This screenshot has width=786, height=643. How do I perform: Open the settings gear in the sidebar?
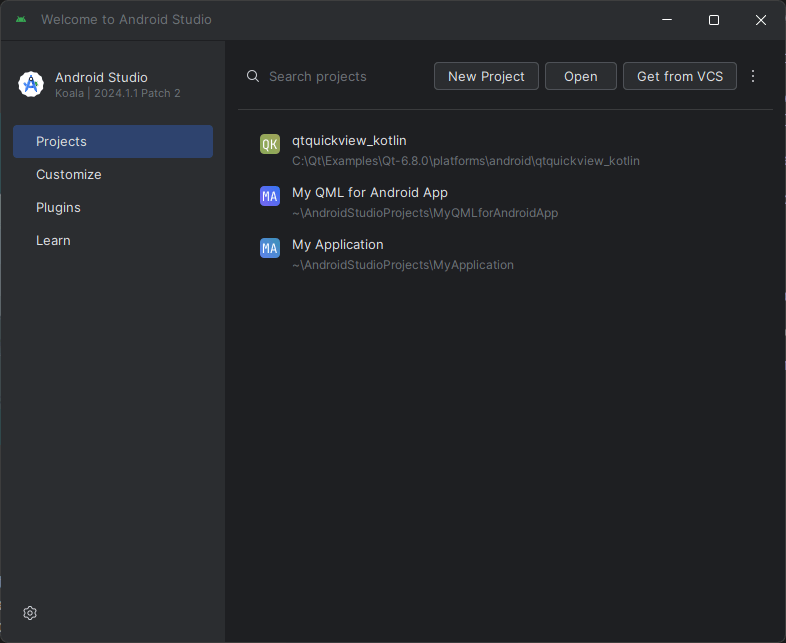tap(30, 613)
